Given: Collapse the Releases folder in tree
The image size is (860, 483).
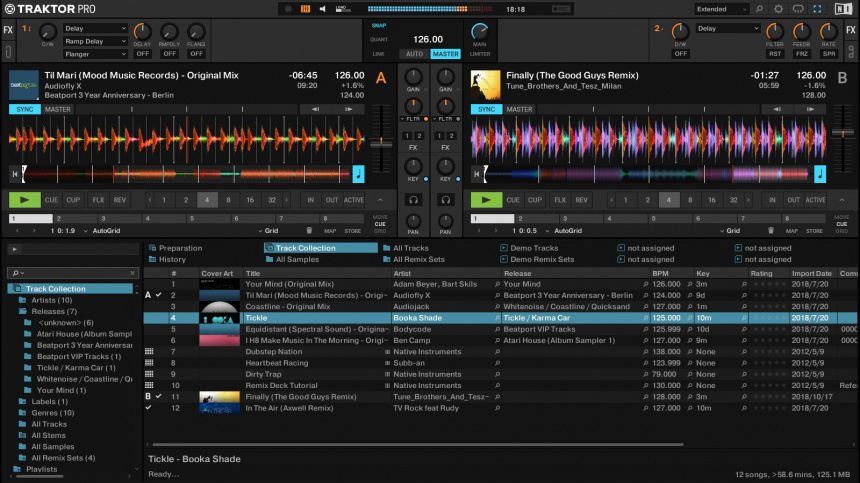Looking at the screenshot, I should pyautogui.click(x=23, y=311).
